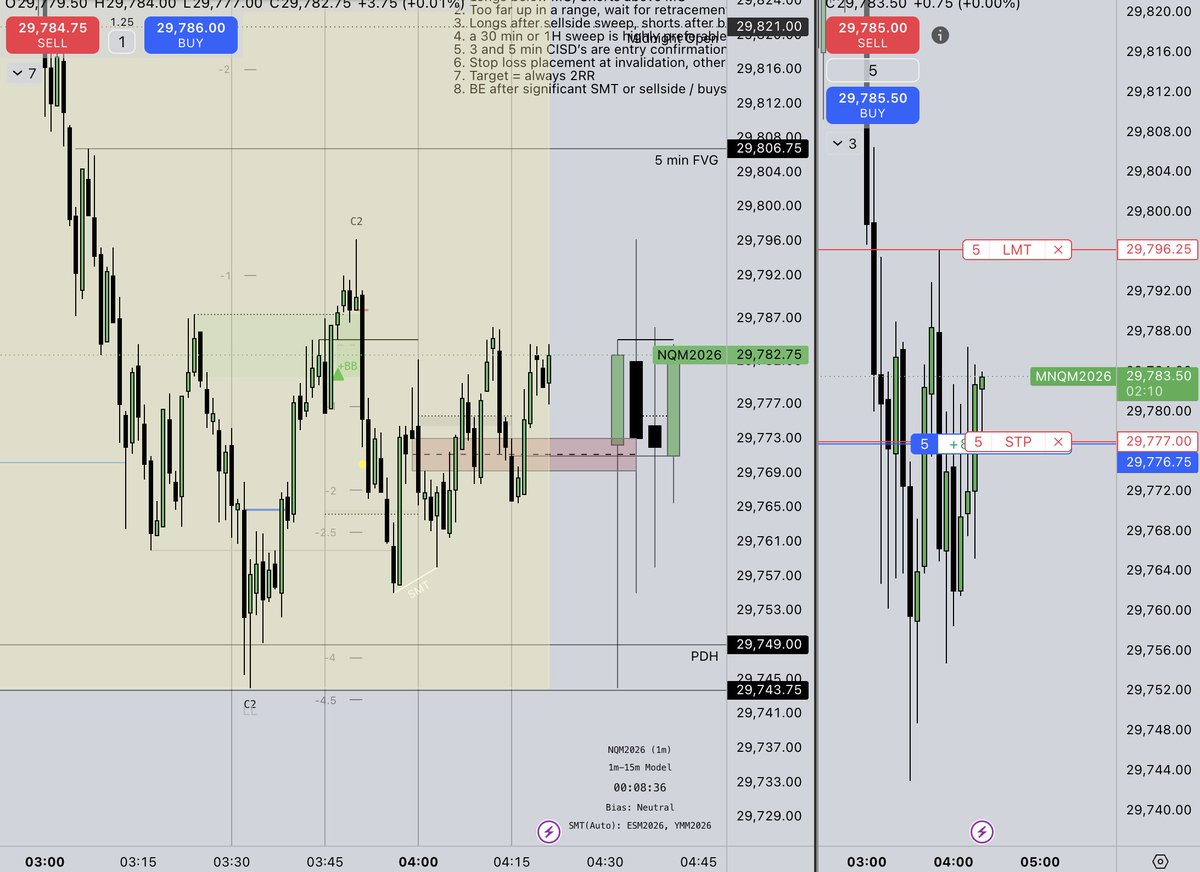Click the quantity 5 on the LMT order line
The width and height of the screenshot is (1200, 872).
tap(976, 249)
